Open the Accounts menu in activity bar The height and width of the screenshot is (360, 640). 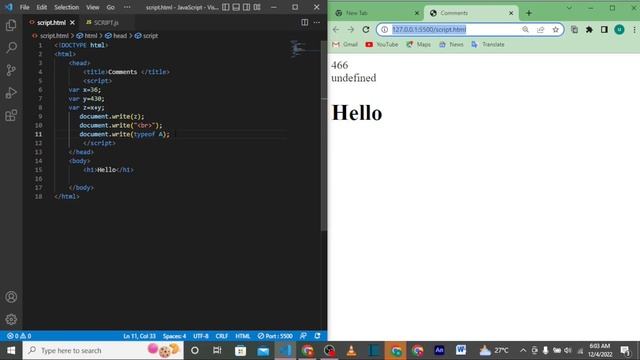coord(11,297)
